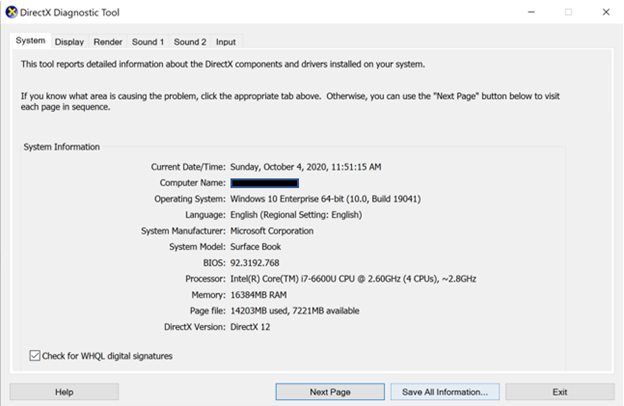Click the Intel Core i7-6600U processor value
Viewport: 624px width, 406px height.
point(353,279)
